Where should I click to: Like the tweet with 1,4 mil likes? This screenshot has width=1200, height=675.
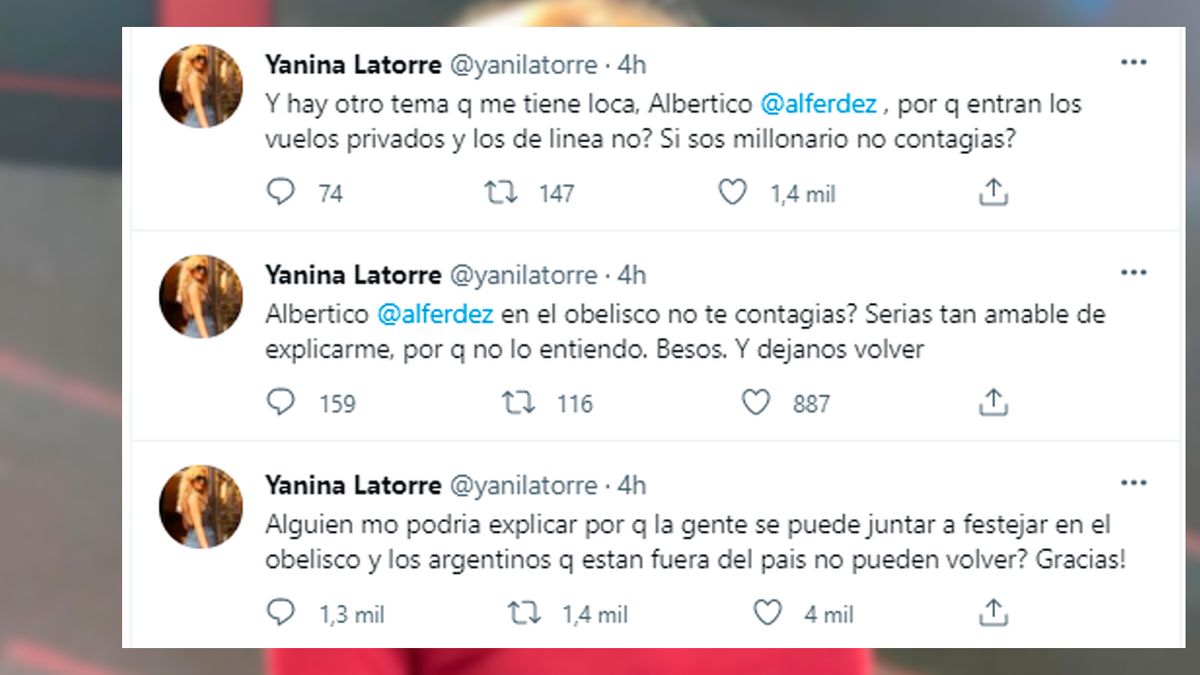pos(733,192)
